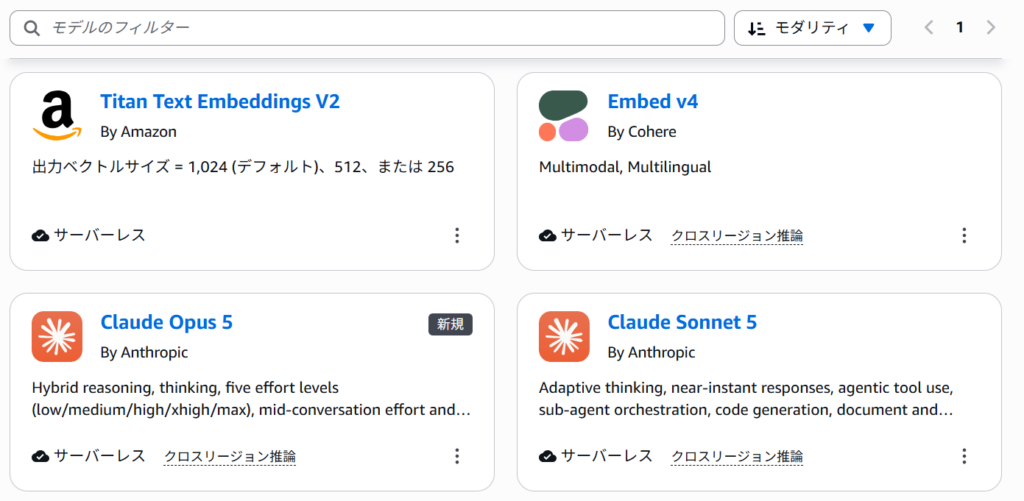Select page number 1 in pagination

(x=960, y=27)
